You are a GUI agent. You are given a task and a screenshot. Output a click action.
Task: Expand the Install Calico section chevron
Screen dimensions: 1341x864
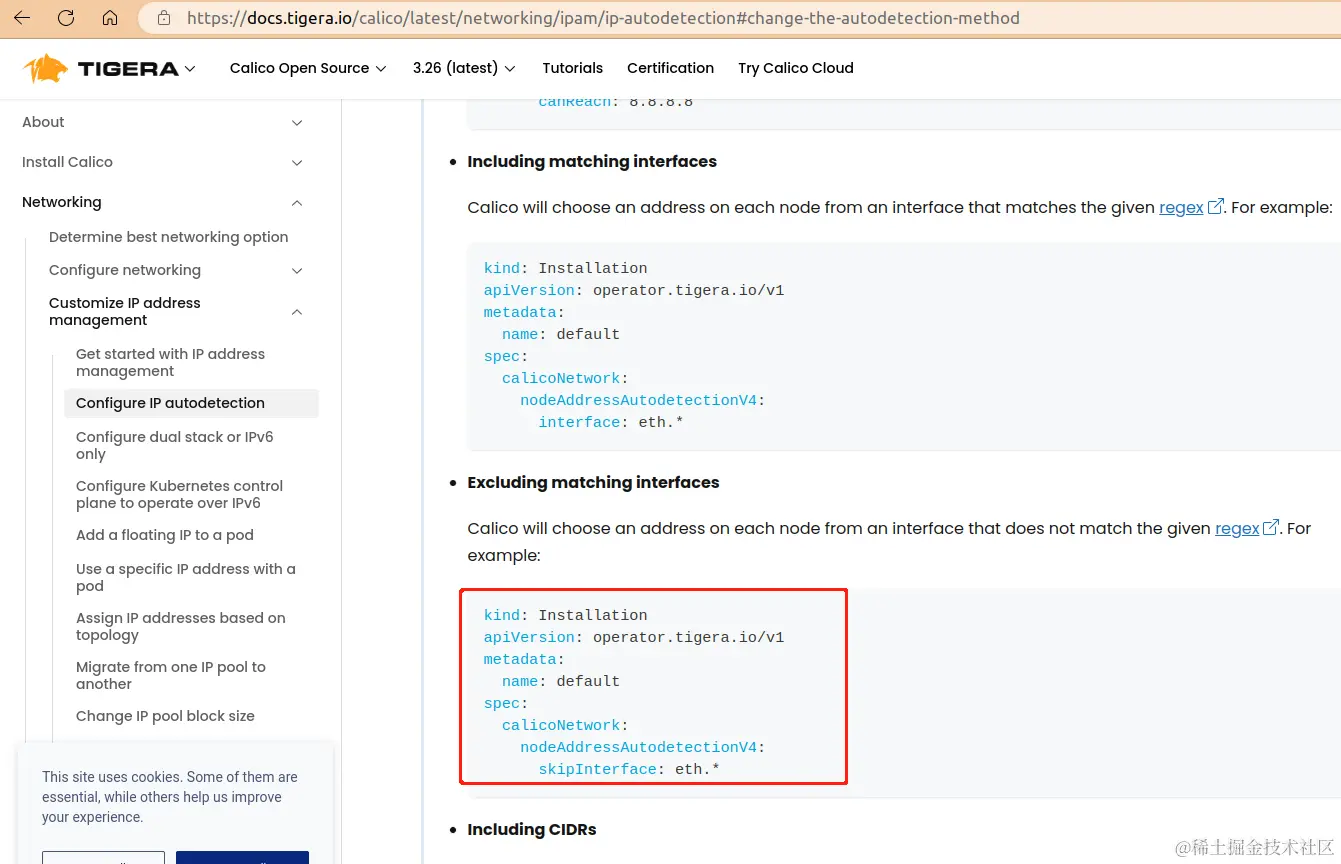(297, 162)
